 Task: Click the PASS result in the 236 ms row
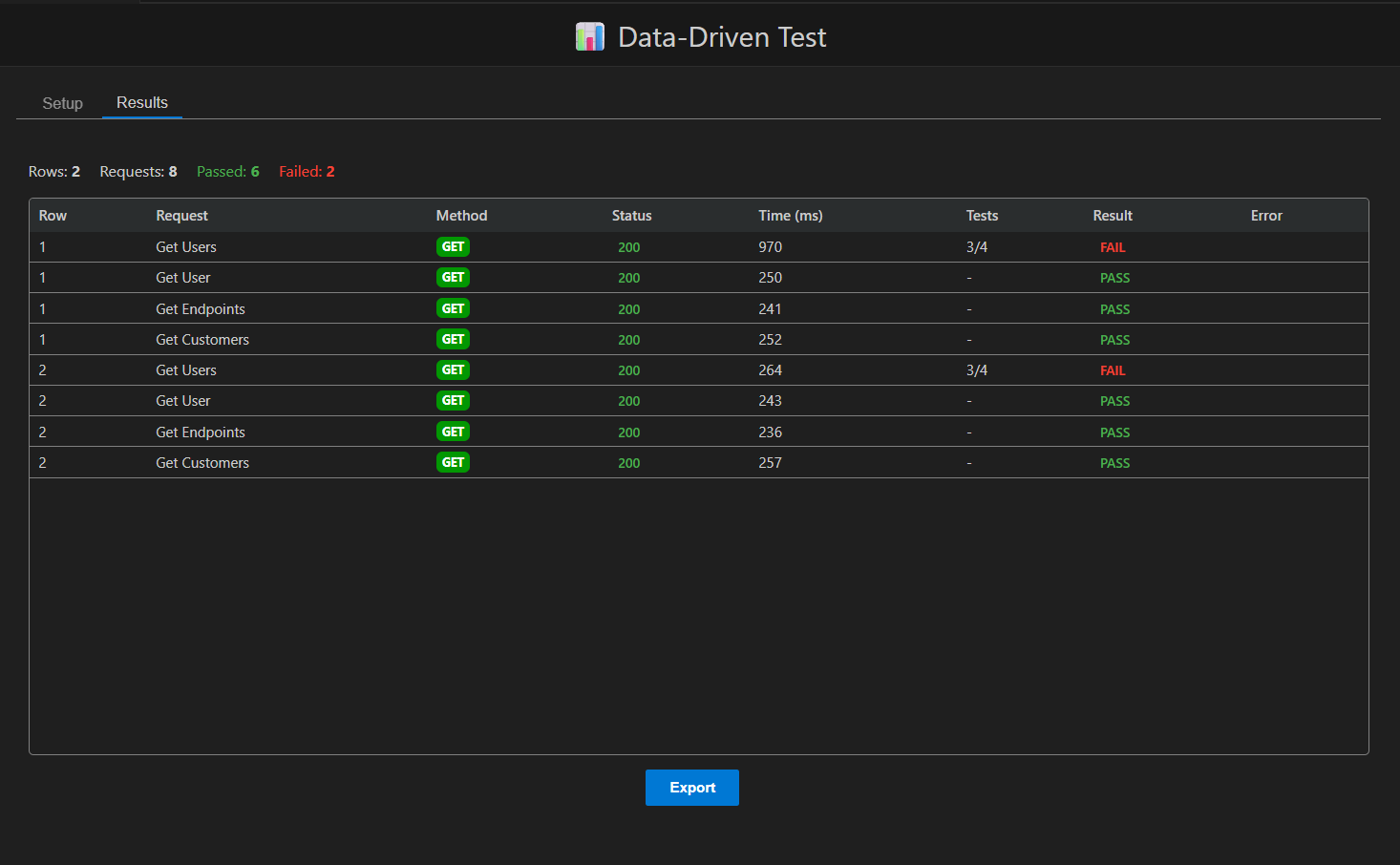pyautogui.click(x=1114, y=432)
